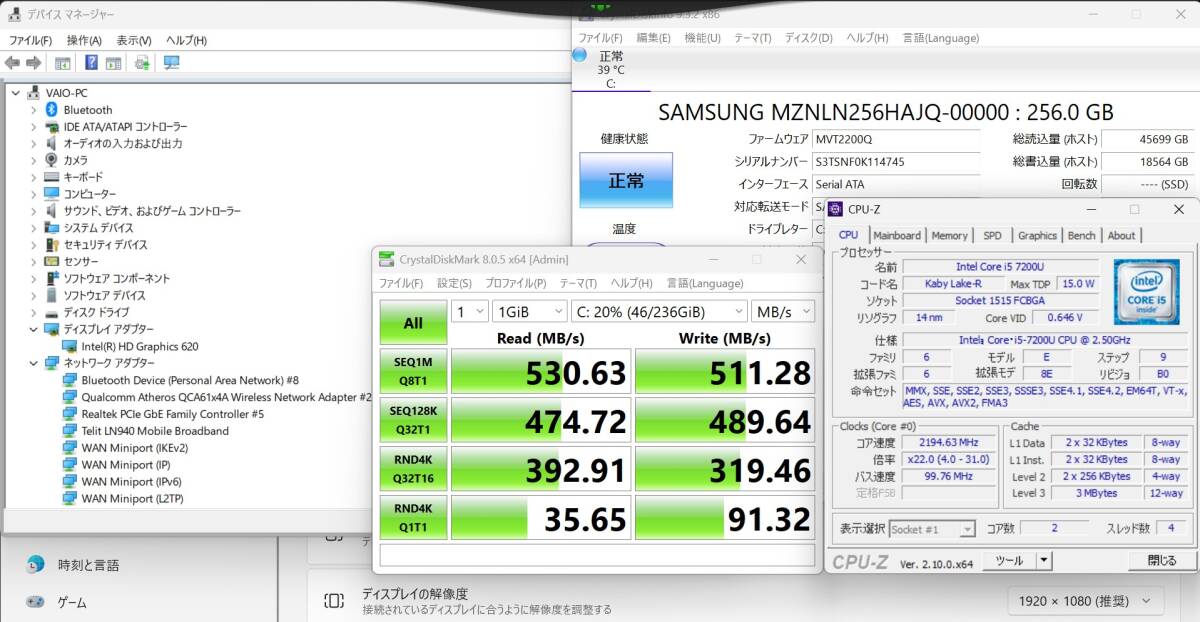Switch to the SPD tab in CPU-Z
This screenshot has height=622, width=1200.
tap(992, 235)
